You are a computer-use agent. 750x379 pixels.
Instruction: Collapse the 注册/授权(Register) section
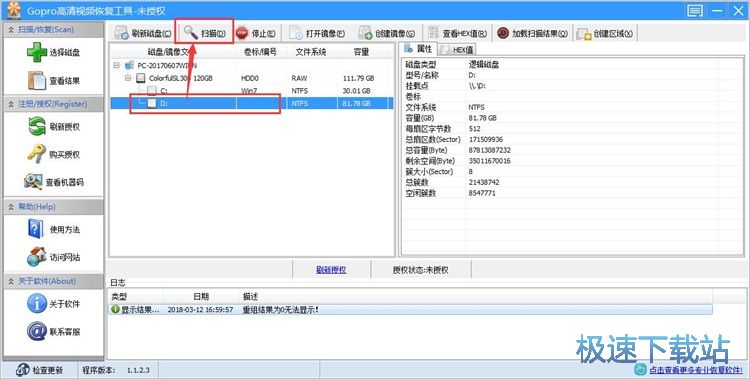coord(53,103)
